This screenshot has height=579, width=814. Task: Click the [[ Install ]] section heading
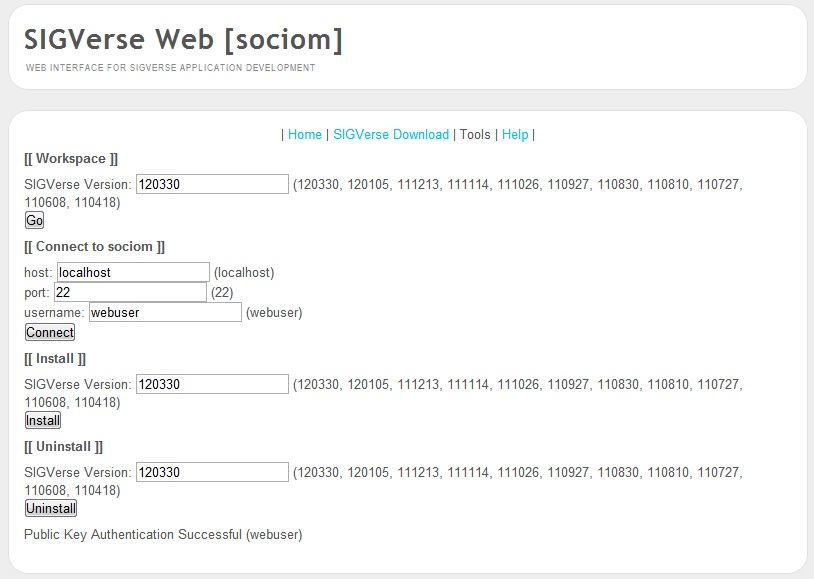55,358
